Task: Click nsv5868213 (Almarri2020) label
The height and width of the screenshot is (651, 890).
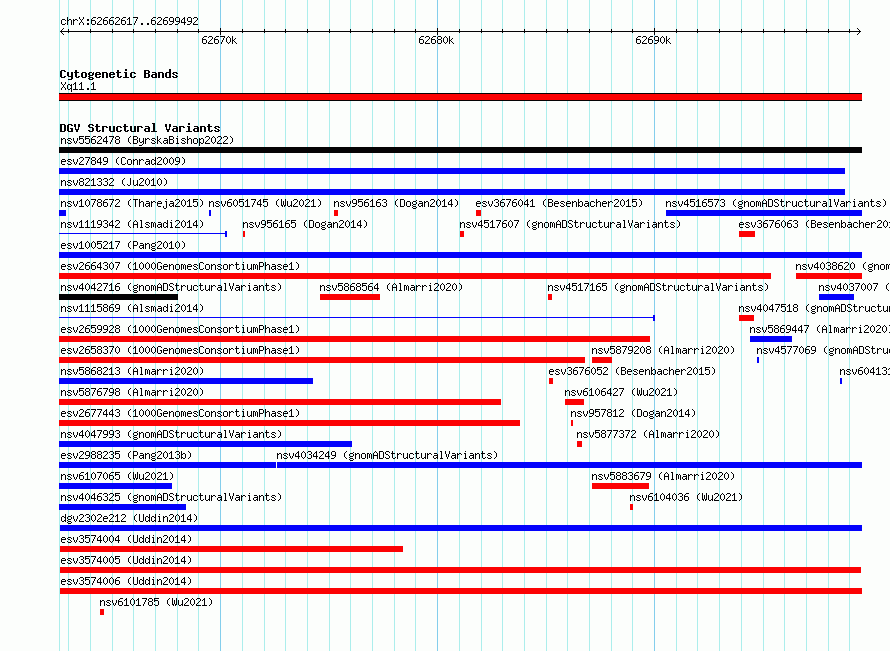Action: coord(132,371)
